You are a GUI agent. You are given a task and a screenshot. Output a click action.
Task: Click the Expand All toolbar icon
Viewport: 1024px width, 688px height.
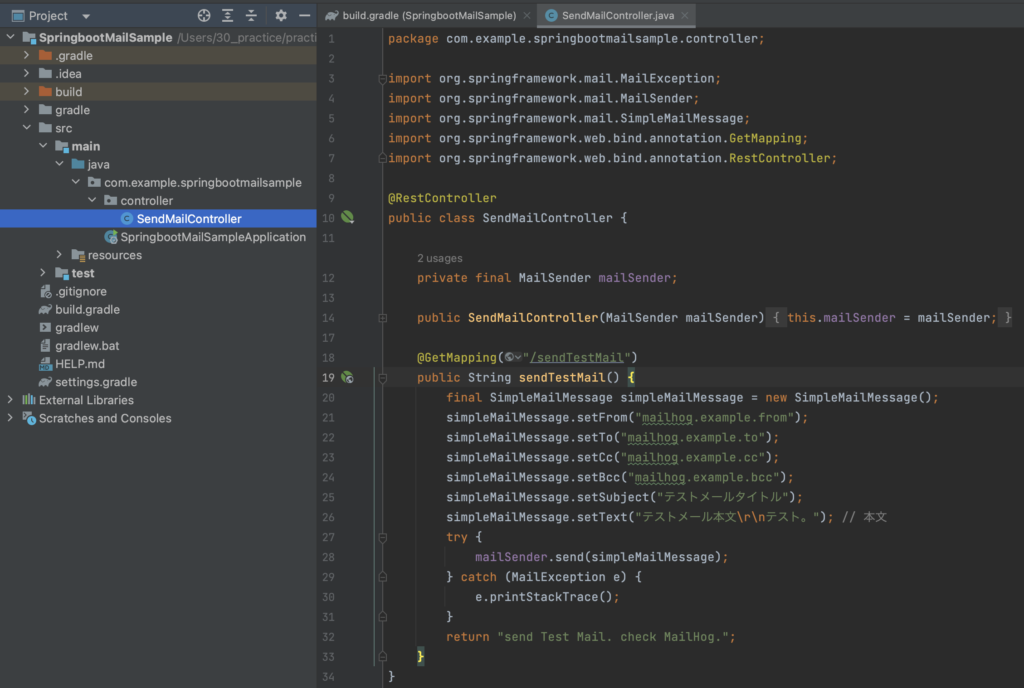(228, 16)
